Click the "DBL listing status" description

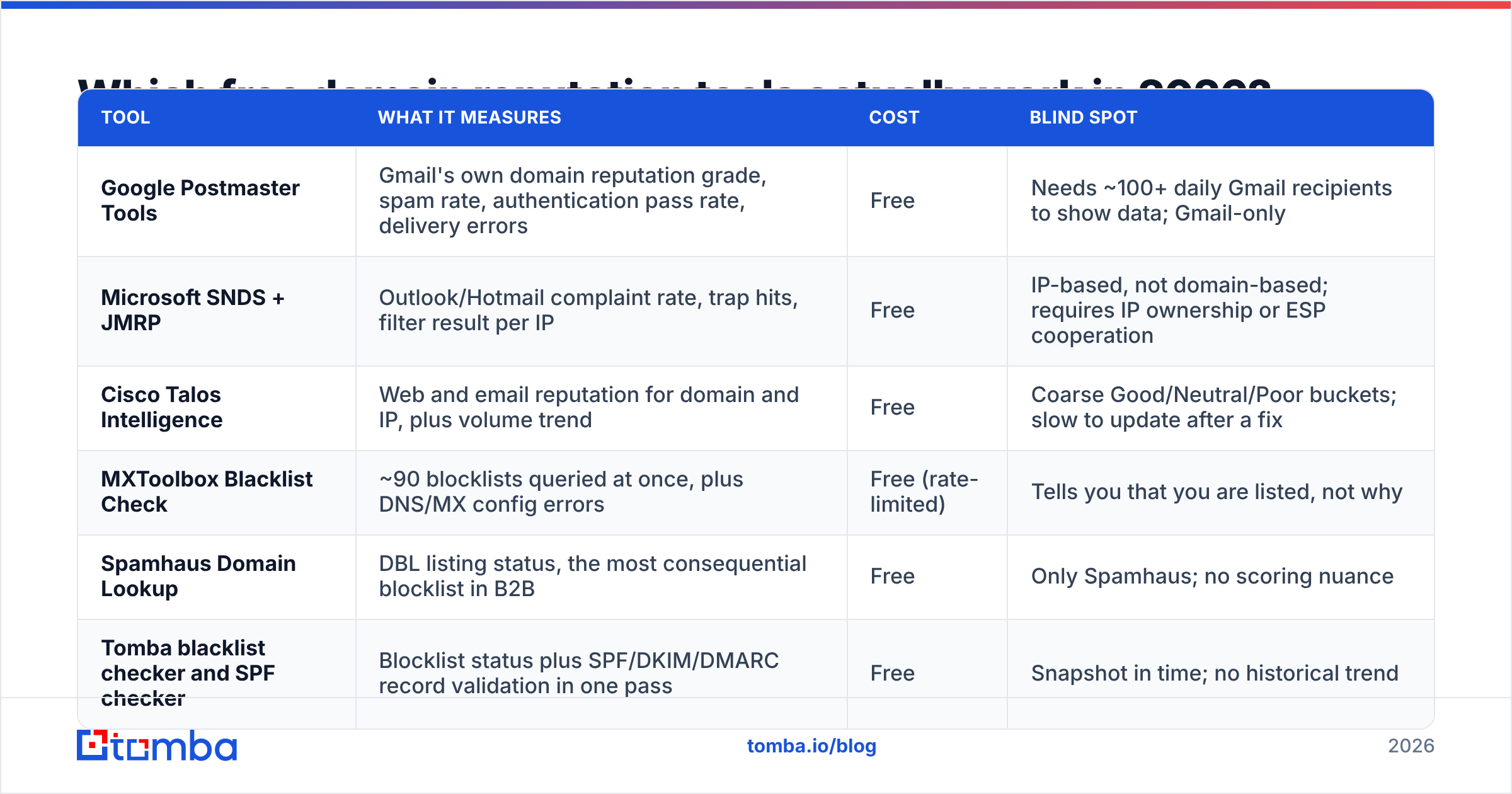[592, 576]
